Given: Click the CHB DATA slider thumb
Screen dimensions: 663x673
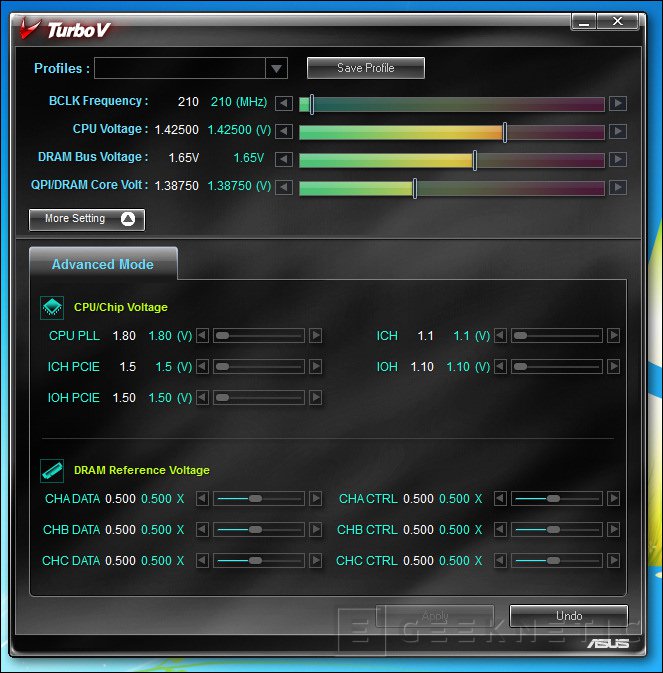Looking at the screenshot, I should point(255,530).
